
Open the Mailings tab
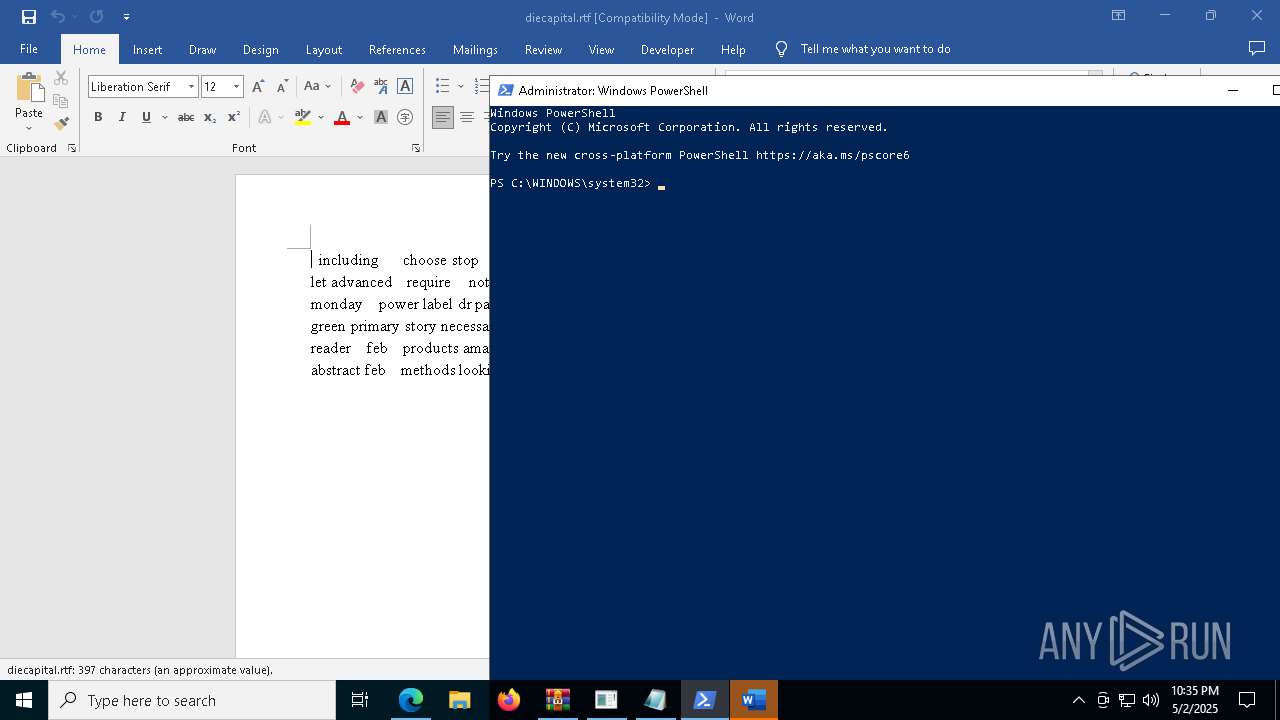(x=475, y=49)
